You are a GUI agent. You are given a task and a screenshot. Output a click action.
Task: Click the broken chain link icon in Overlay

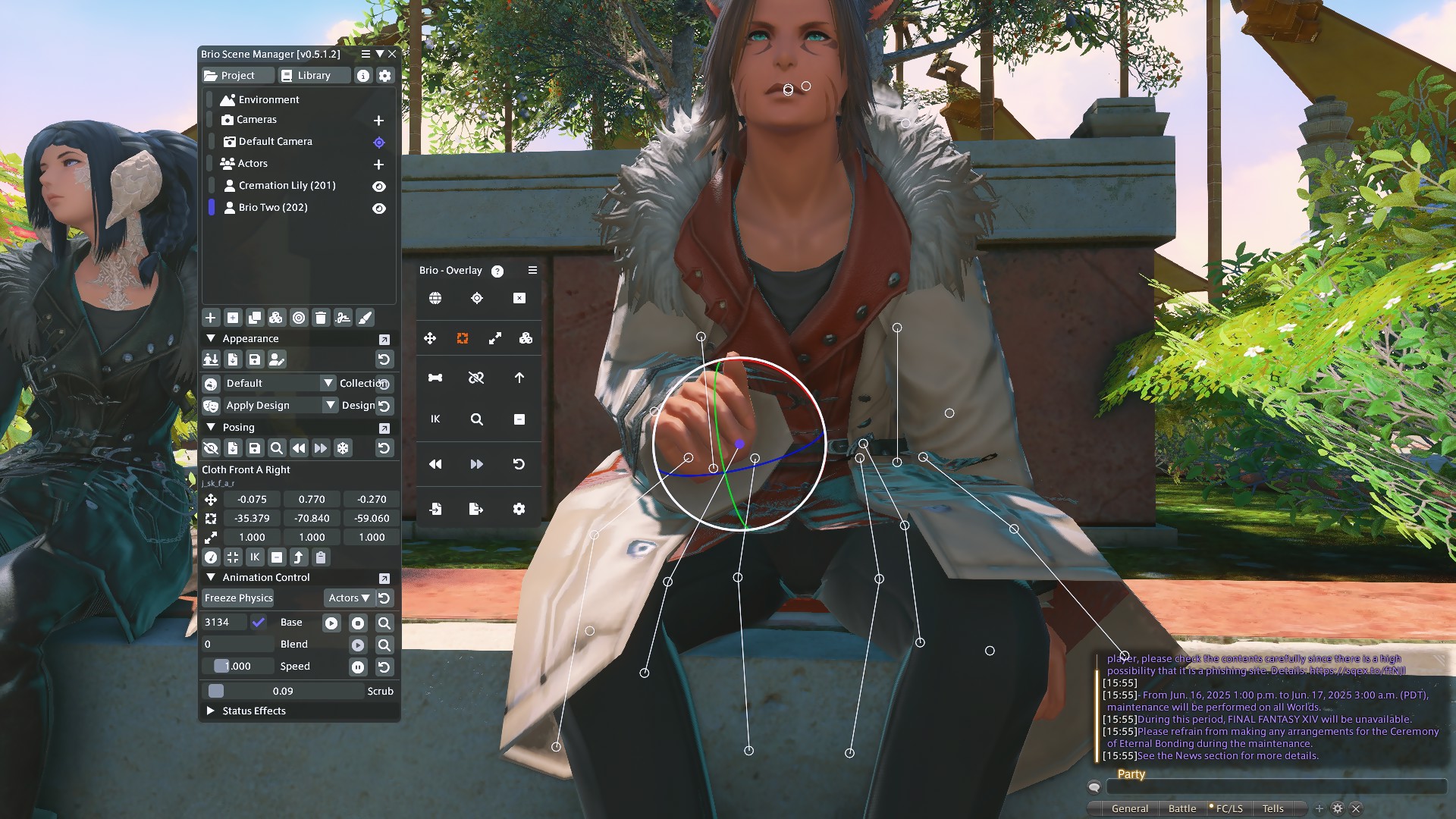[x=476, y=378]
